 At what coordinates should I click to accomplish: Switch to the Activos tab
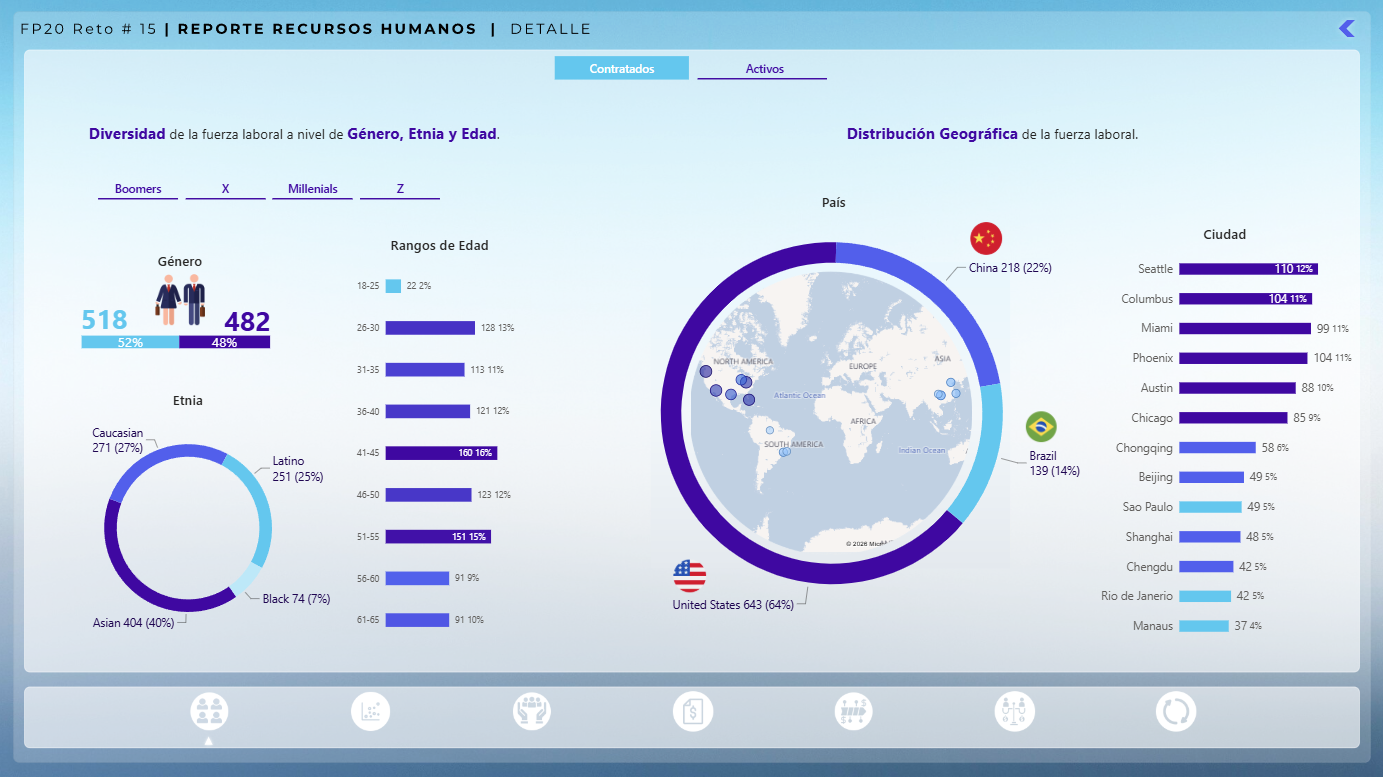tap(762, 69)
